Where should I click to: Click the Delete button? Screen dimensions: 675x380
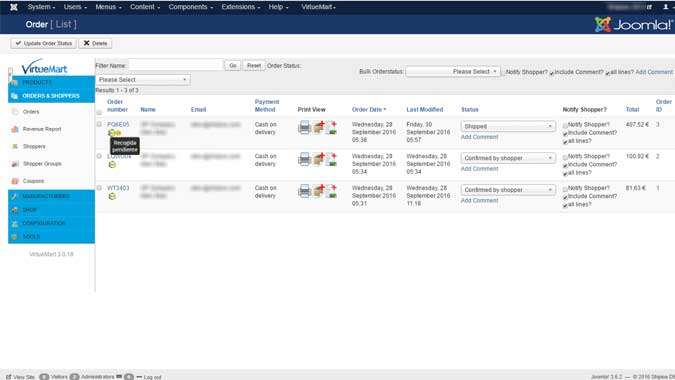[95, 43]
